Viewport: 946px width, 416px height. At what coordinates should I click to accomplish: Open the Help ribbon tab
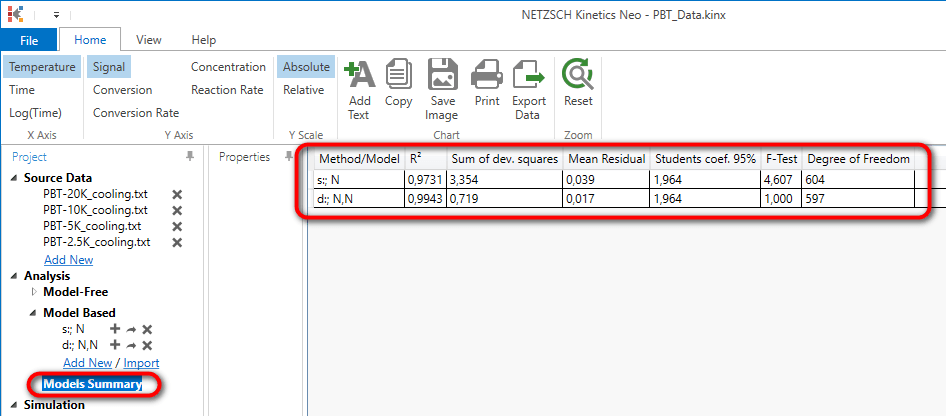click(x=203, y=40)
